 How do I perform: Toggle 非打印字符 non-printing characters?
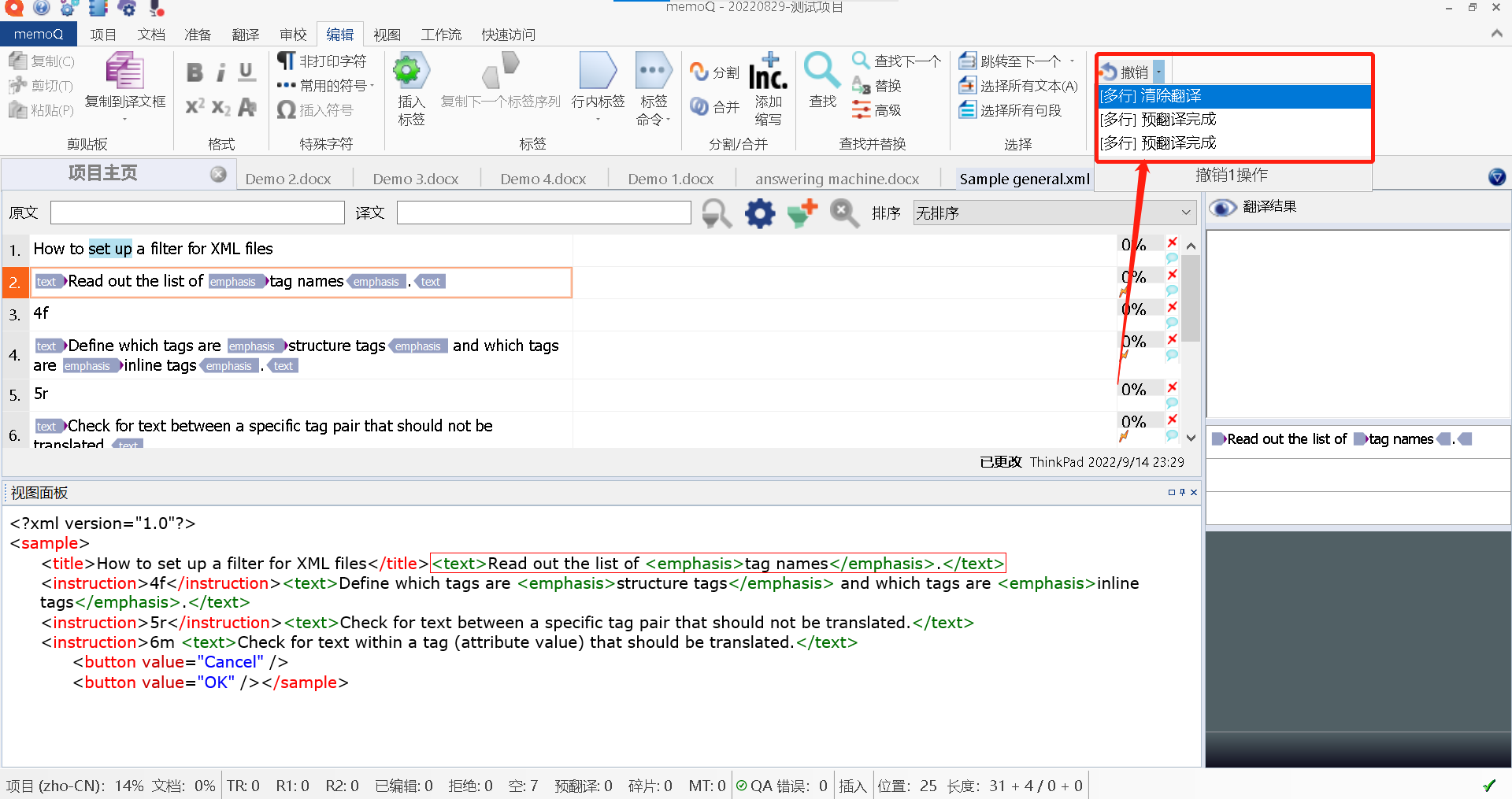point(321,61)
